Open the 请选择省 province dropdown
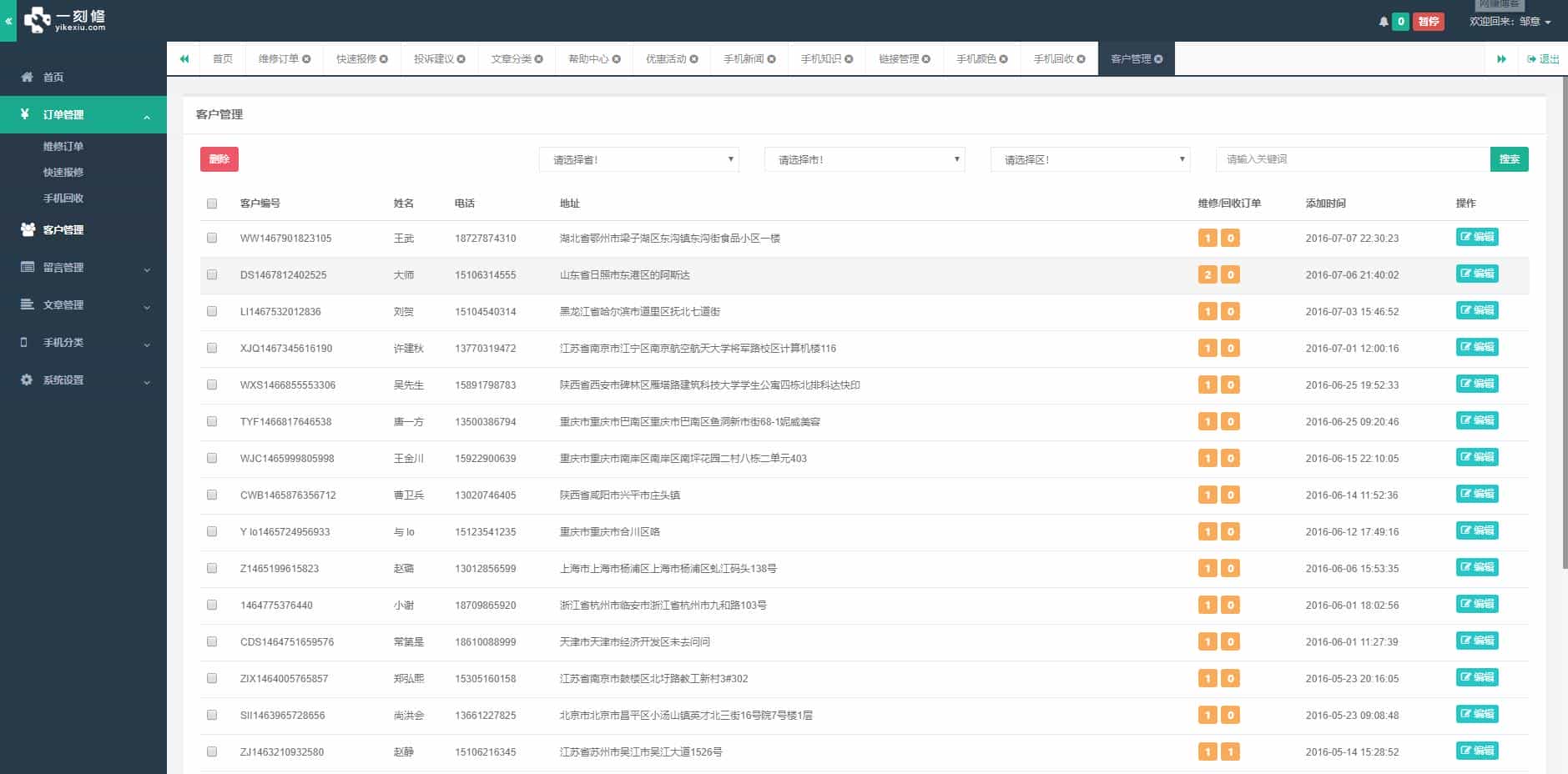1568x774 pixels. pos(638,158)
